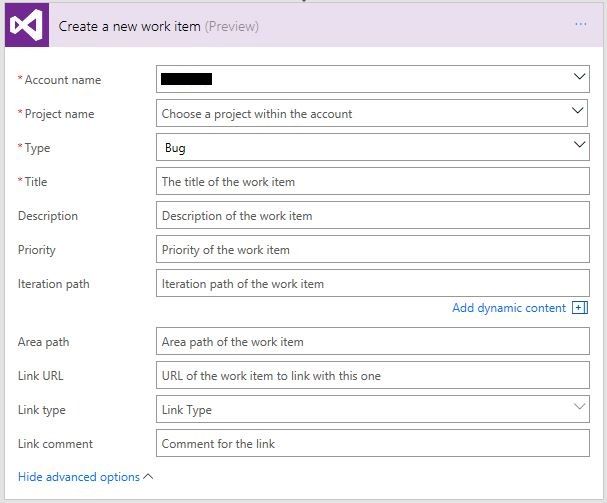Open the ellipsis menu in the header
Image resolution: width=607 pixels, height=503 pixels.
click(x=580, y=24)
